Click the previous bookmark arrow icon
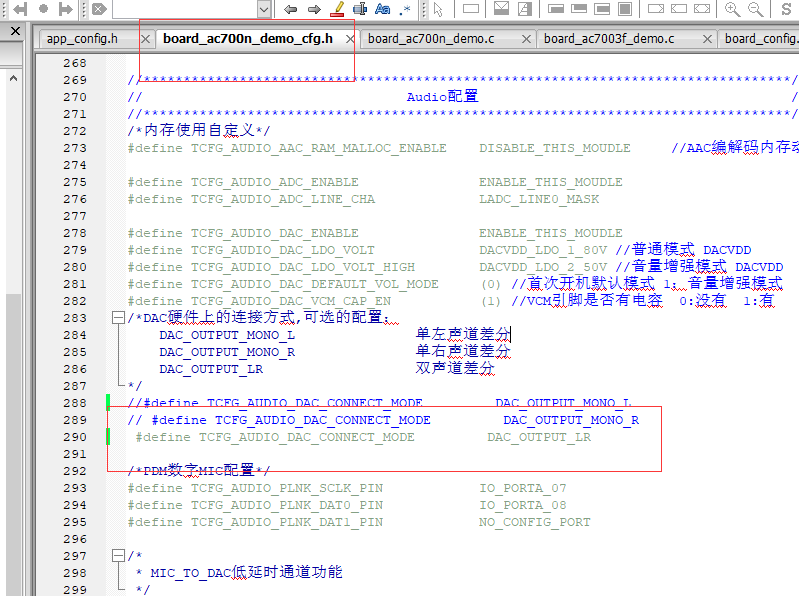The width and height of the screenshot is (799, 596). [20, 9]
